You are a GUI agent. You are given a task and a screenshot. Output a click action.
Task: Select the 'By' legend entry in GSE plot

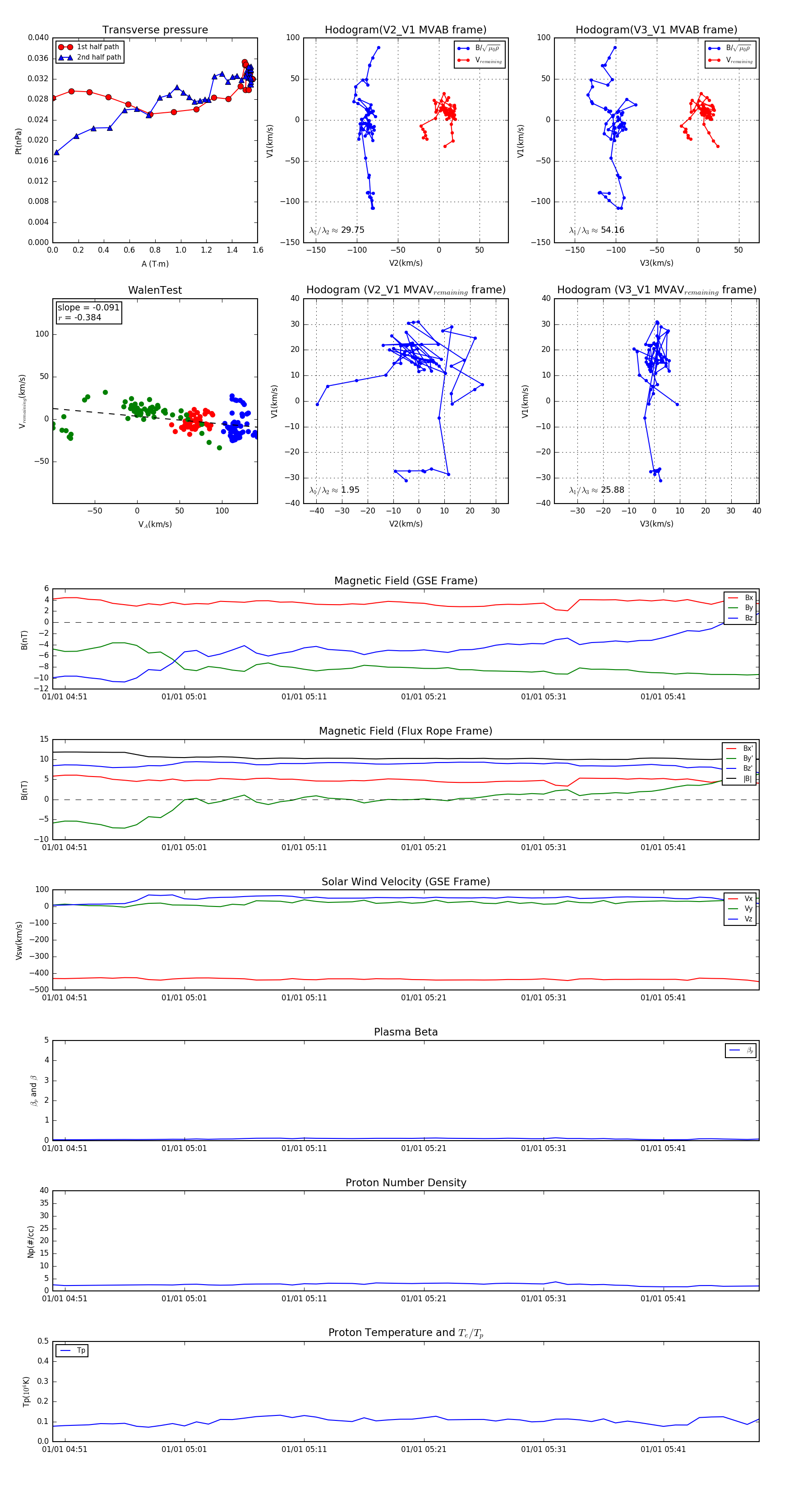click(741, 608)
